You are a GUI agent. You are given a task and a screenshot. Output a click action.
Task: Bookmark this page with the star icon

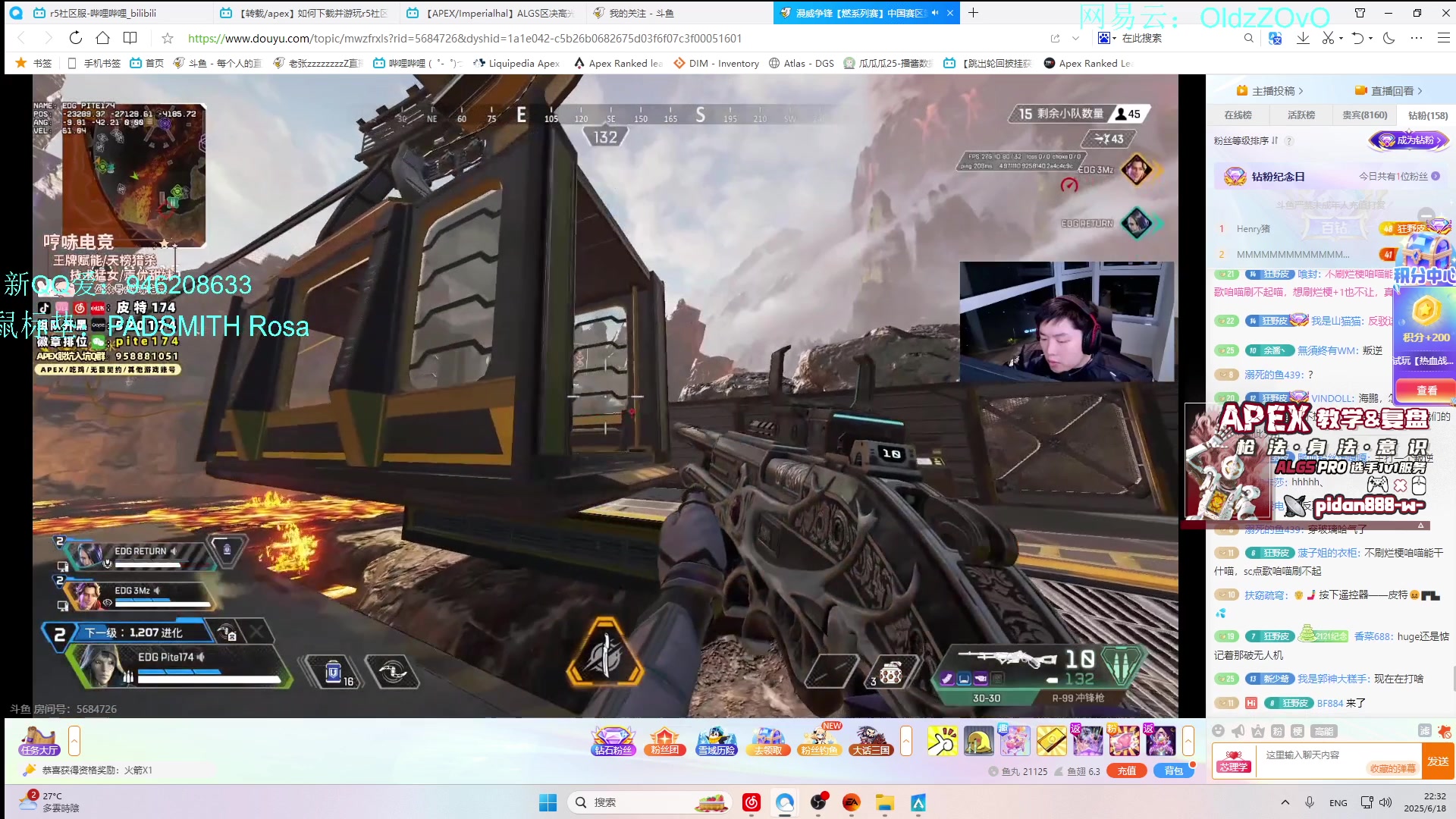tap(168, 38)
